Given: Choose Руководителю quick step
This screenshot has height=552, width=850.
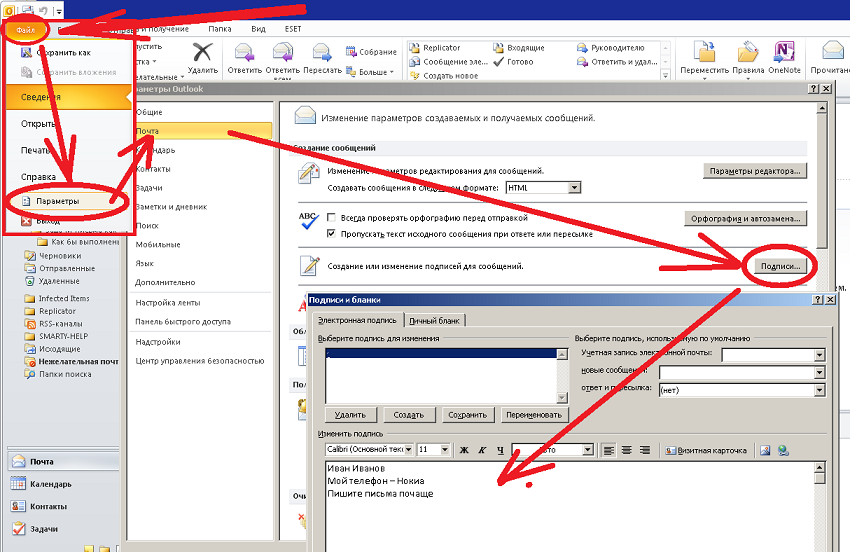Looking at the screenshot, I should [x=611, y=48].
